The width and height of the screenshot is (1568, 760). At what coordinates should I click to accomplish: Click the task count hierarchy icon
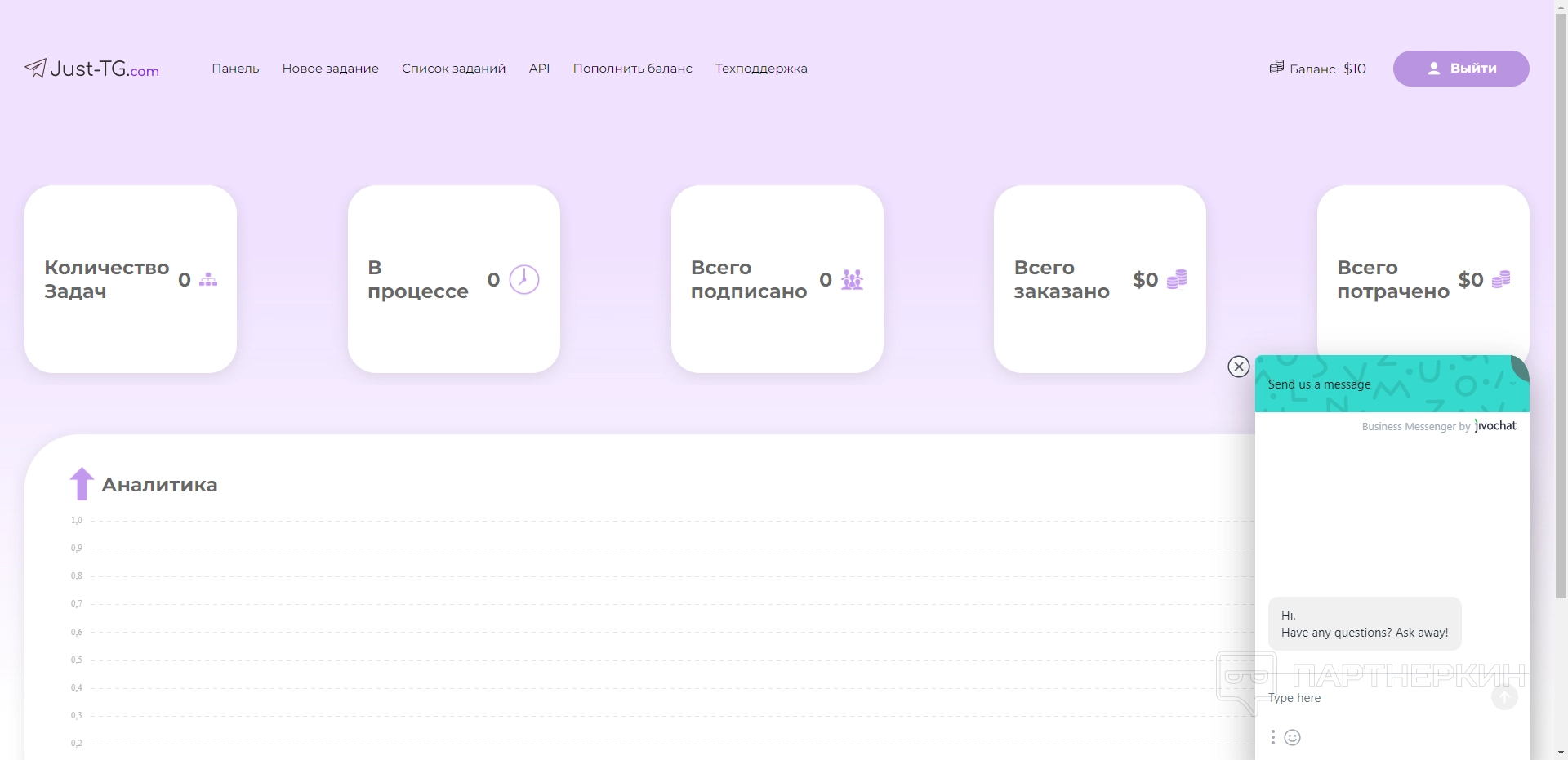pyautogui.click(x=208, y=279)
